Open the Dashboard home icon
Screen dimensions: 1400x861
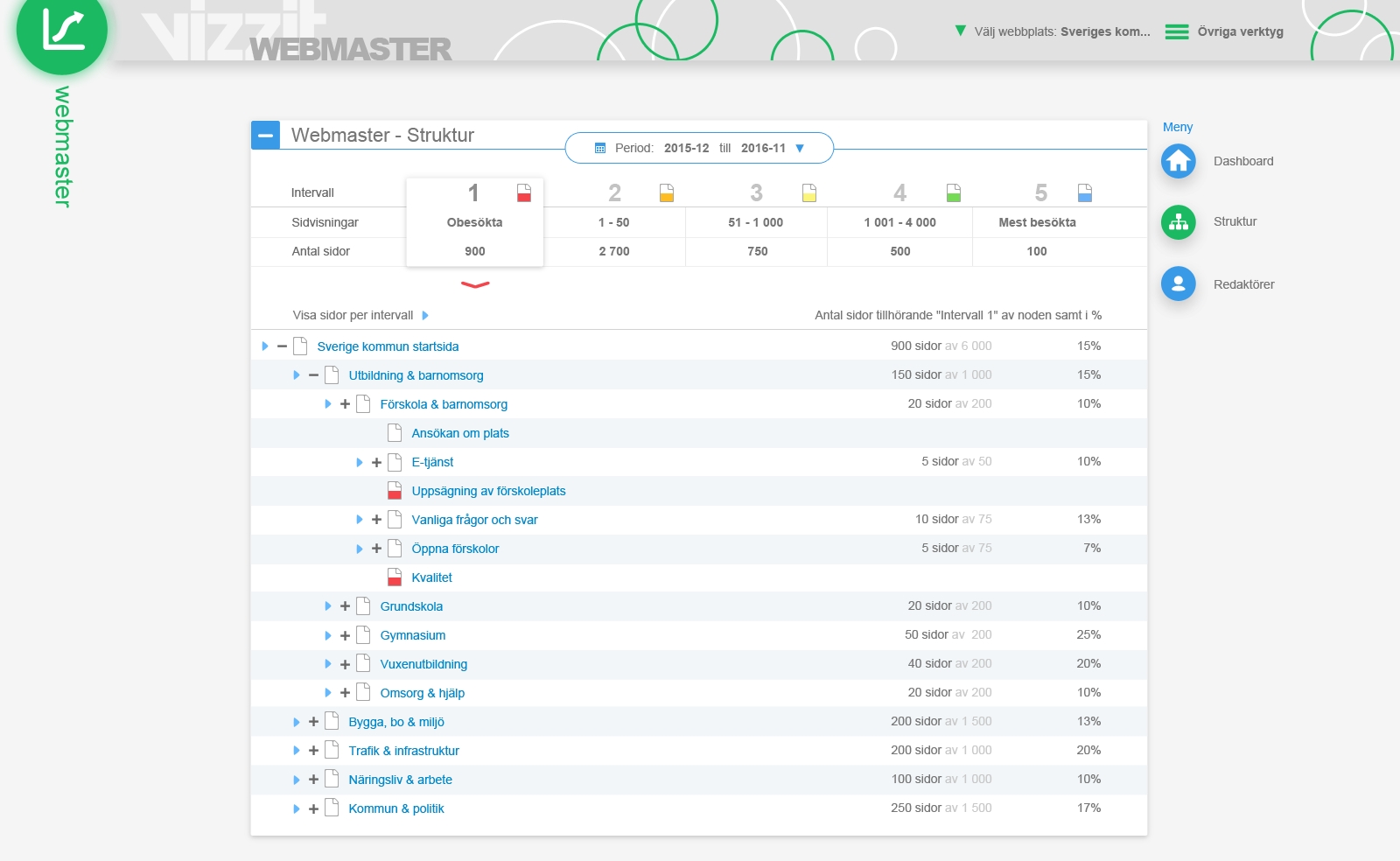click(1179, 161)
